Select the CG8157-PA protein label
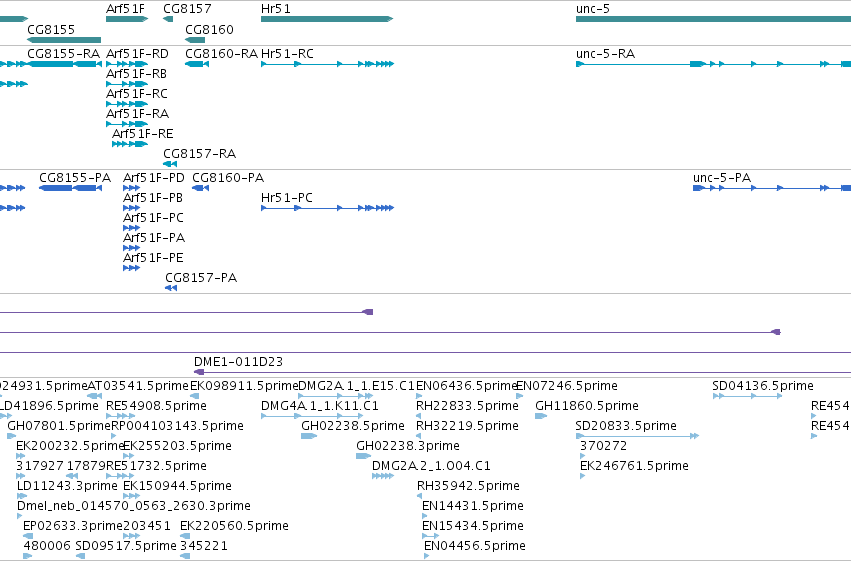This screenshot has width=851, height=561. 201,278
